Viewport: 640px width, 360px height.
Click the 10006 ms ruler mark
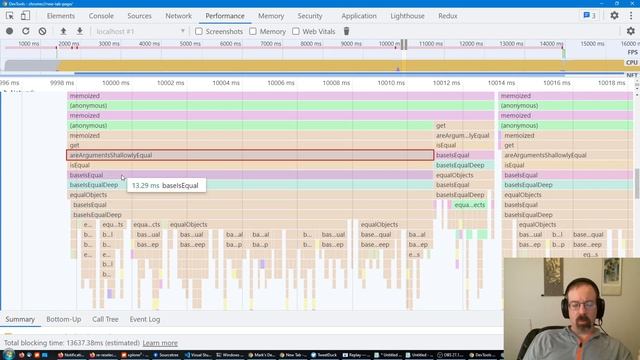281,83
